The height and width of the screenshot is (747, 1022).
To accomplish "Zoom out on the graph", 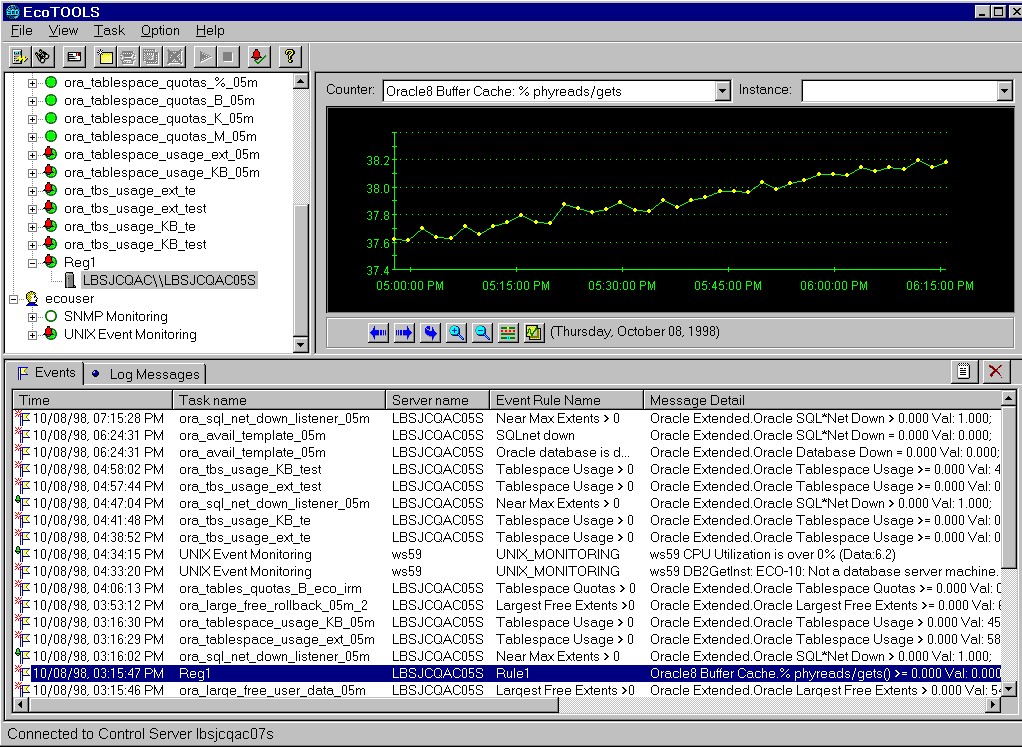I will (482, 333).
